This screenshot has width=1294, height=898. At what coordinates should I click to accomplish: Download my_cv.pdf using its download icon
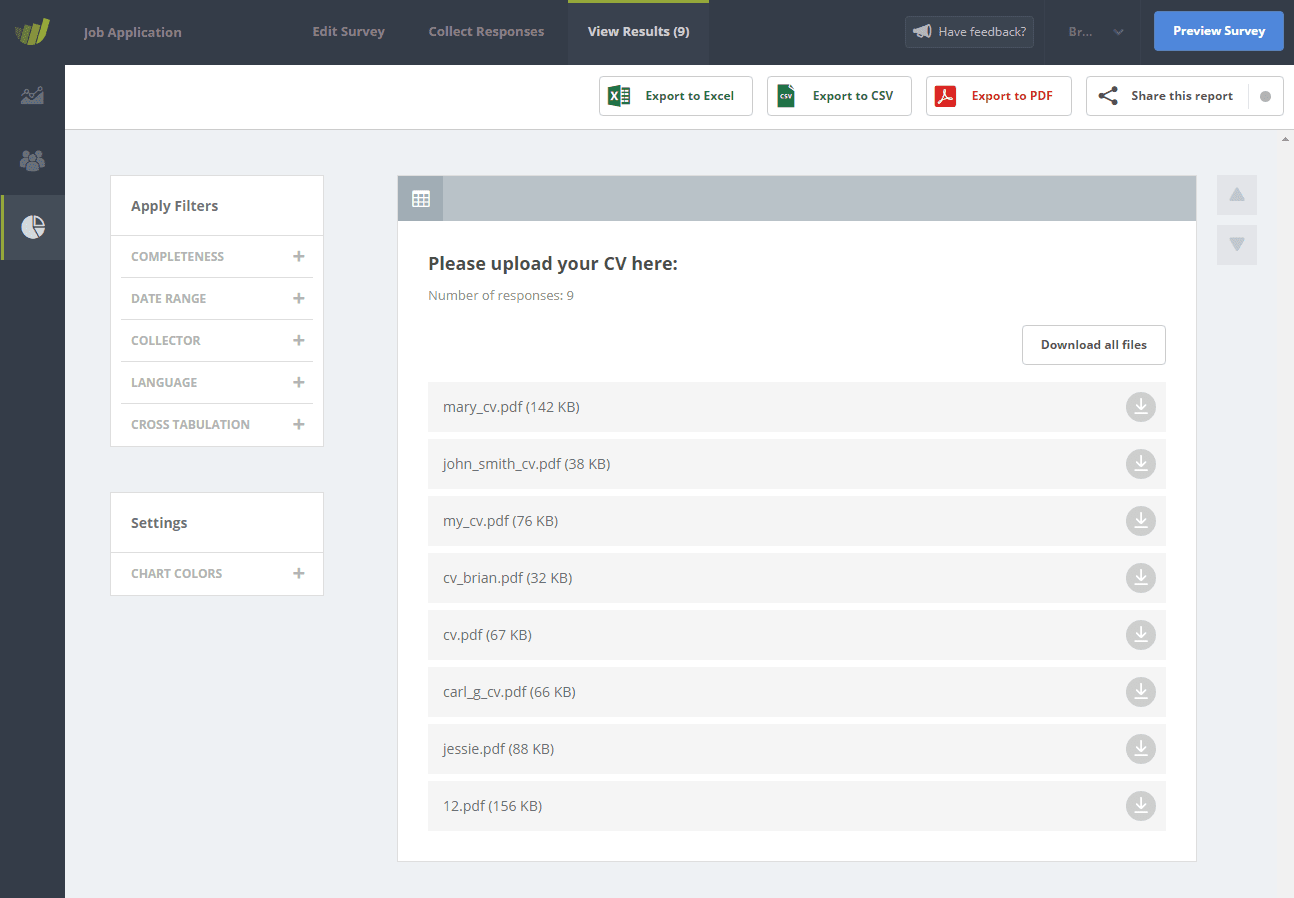[x=1141, y=521]
